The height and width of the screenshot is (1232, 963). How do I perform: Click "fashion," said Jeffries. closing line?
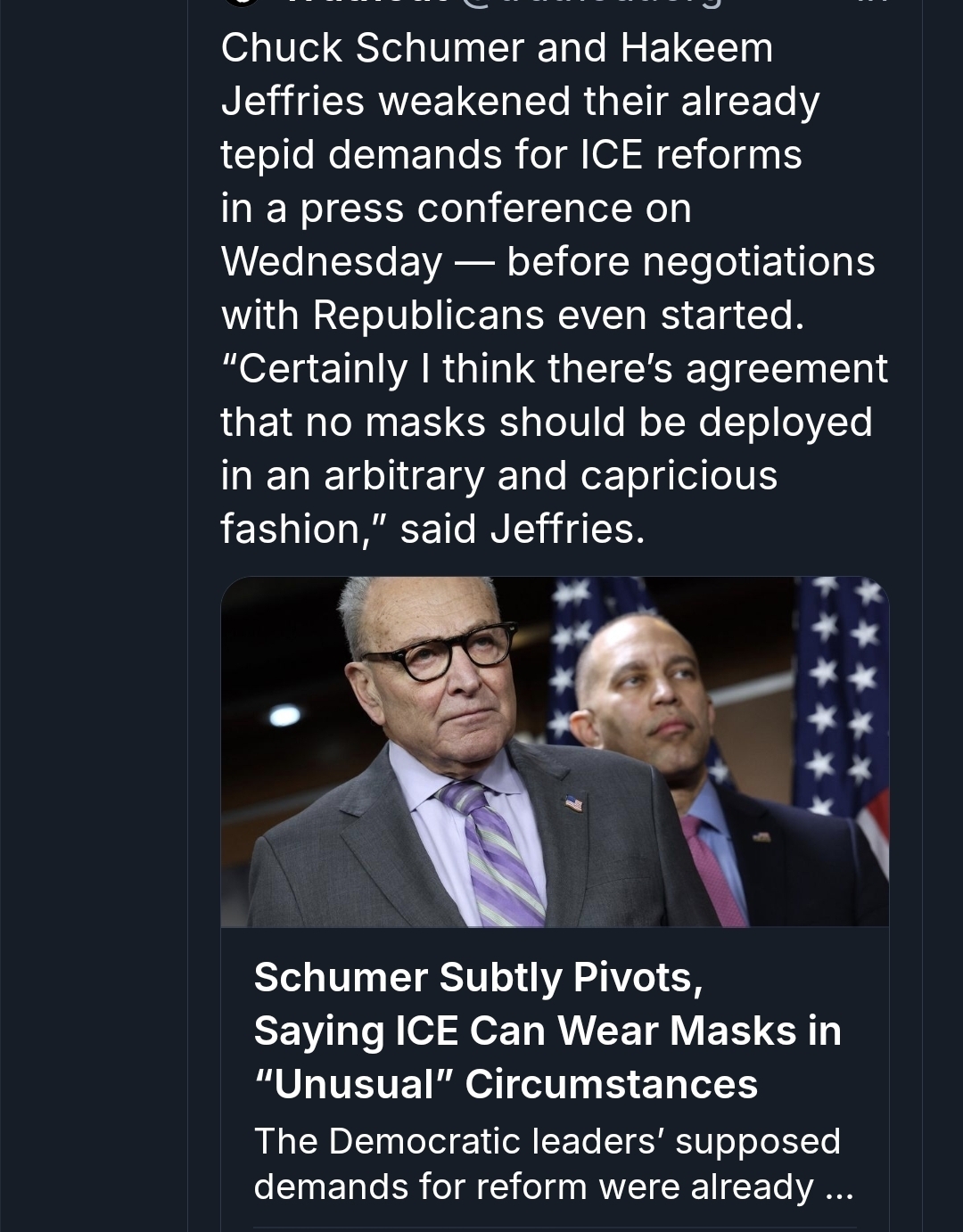(432, 530)
